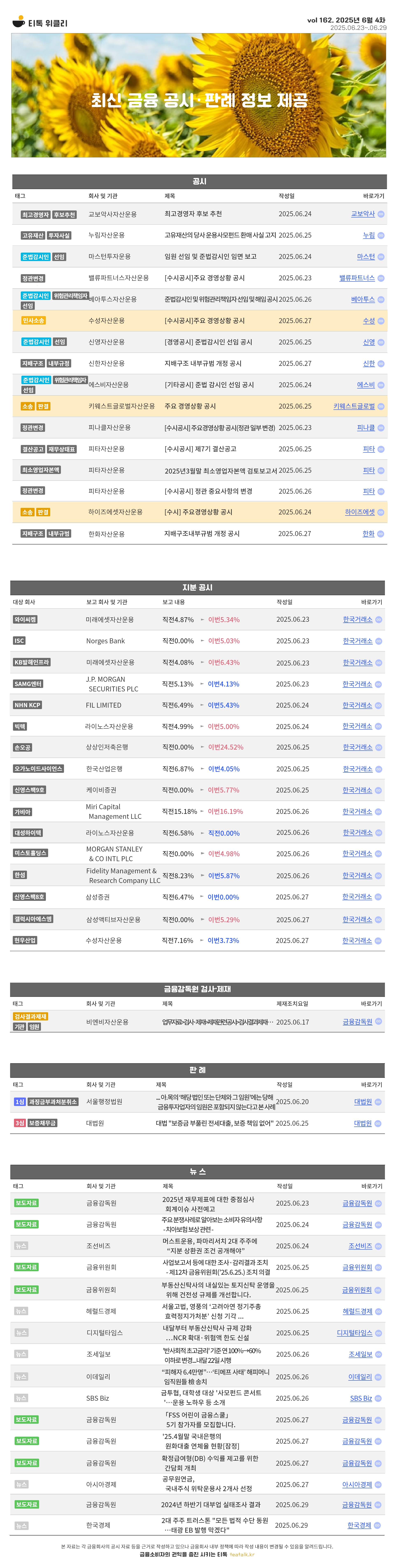
Task: Click reporter name FIL LIMITED
Action: point(104,705)
